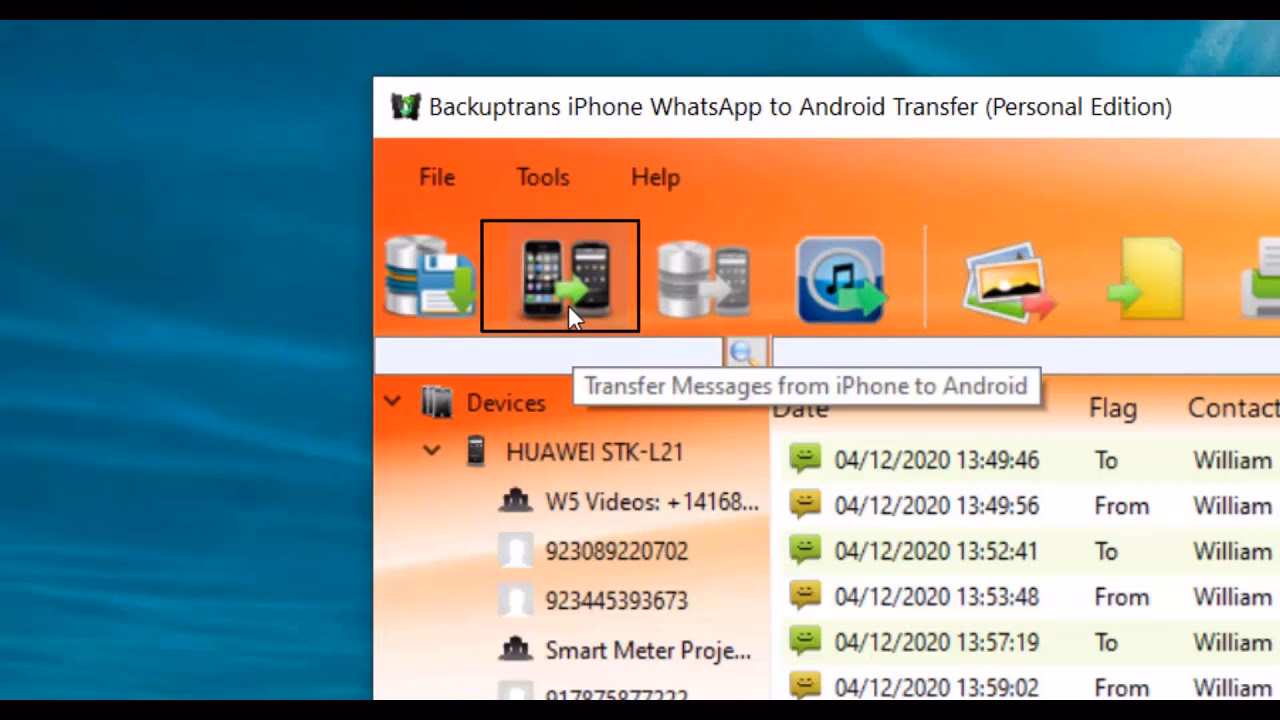Image resolution: width=1280 pixels, height=720 pixels.
Task: Click date 04/12/2020 13:52:41
Action: coord(937,551)
